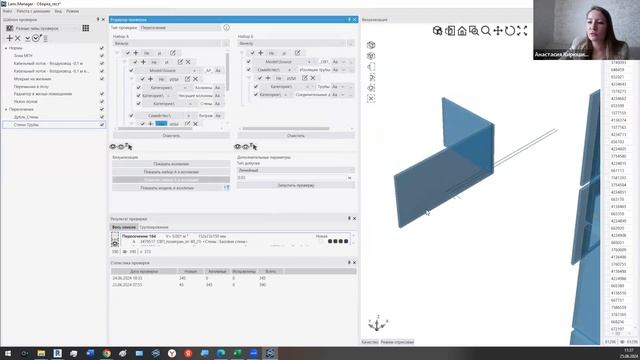Image resolution: width=640 pixels, height=360 pixels.
Task: Collapse the 'Пересечения' tree group
Action: [6, 109]
